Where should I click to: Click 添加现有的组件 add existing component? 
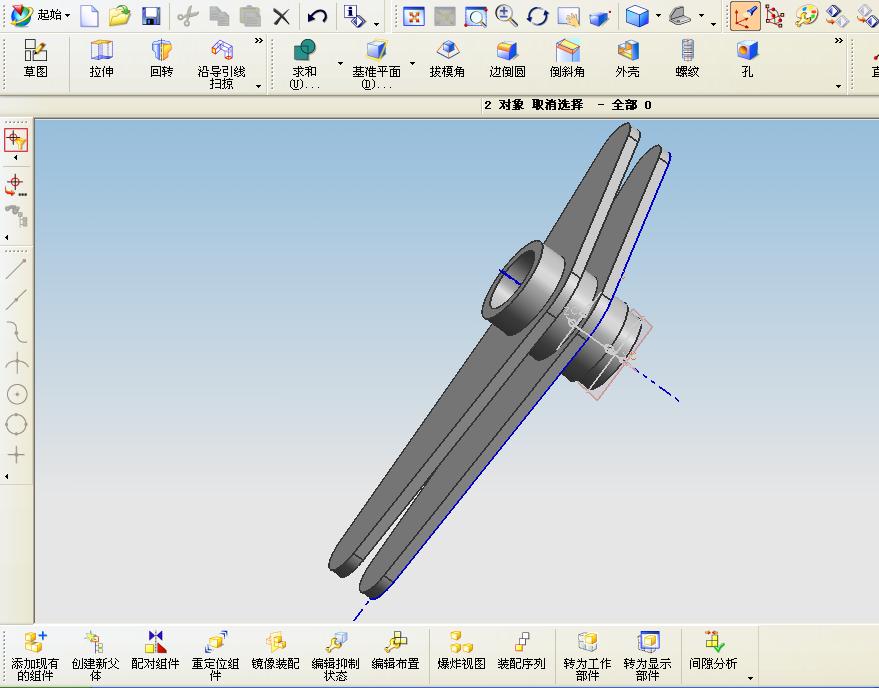[x=35, y=656]
